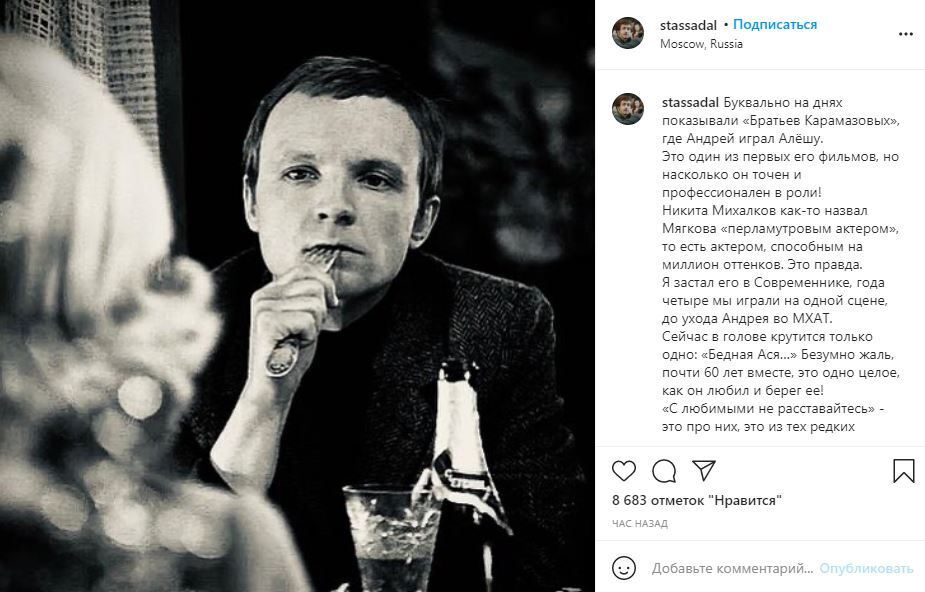Click the stassadal avatar beside the caption

[x=628, y=110]
